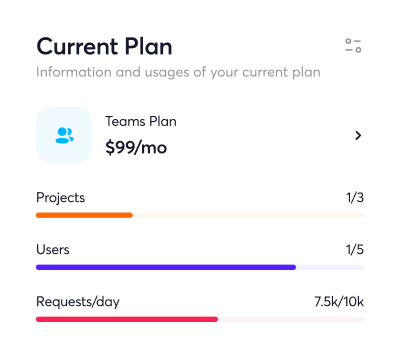This screenshot has height=363, width=400.
Task: Click the $99/mo price text
Action: tap(136, 147)
